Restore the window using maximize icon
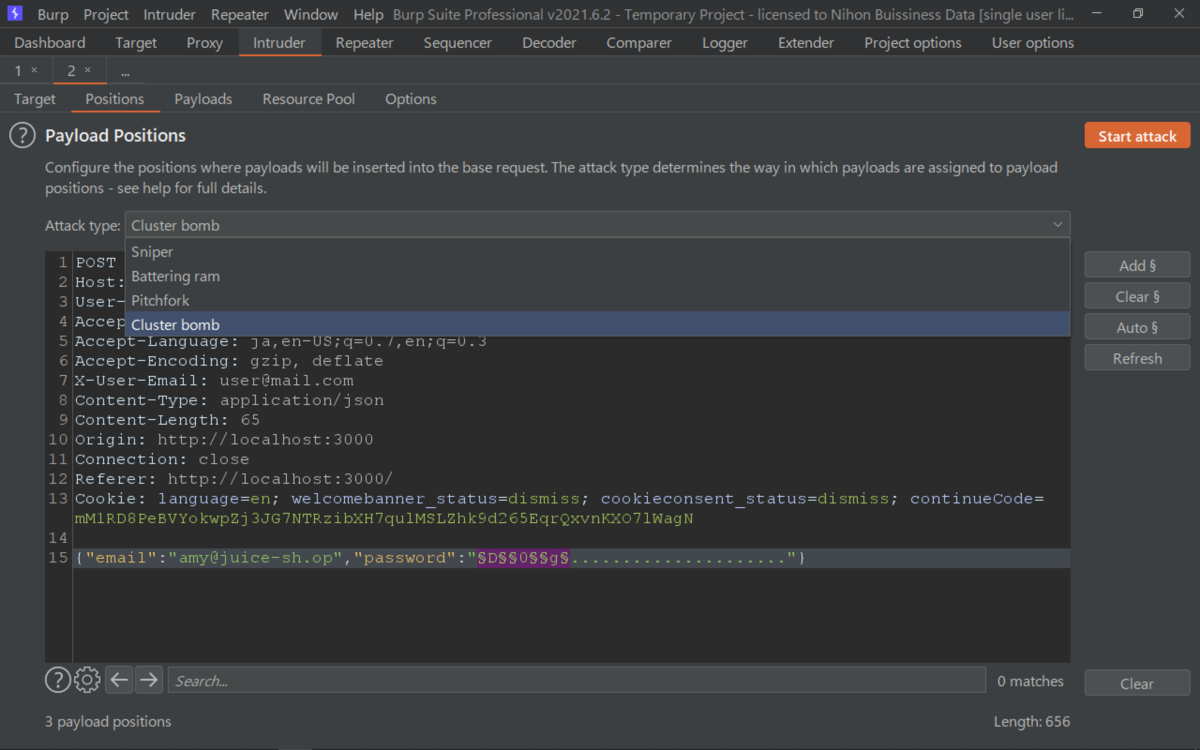Screen dimensions: 1200x750 1137,14
